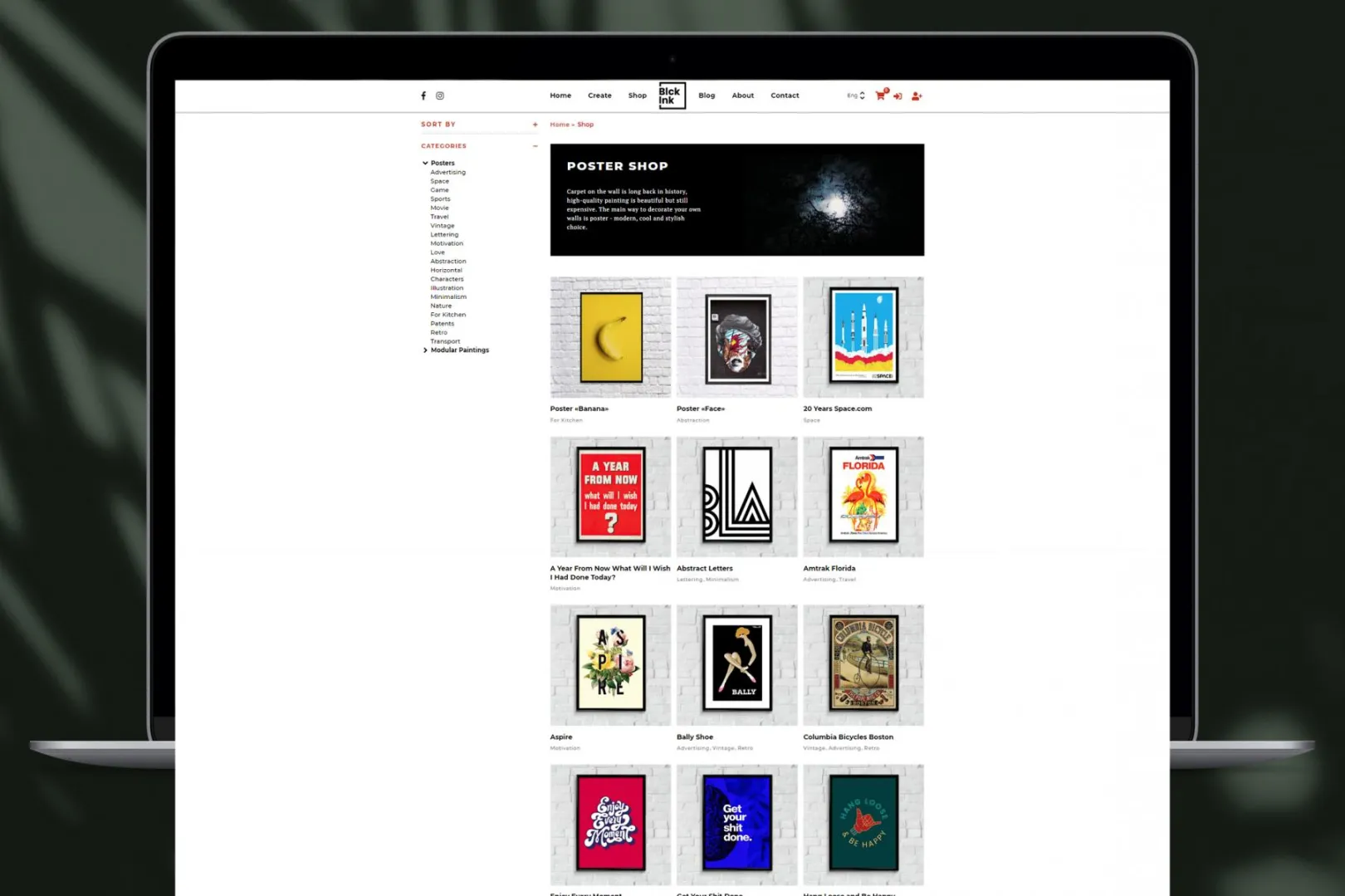Select the Horizontal category
1345x896 pixels.
coord(446,271)
